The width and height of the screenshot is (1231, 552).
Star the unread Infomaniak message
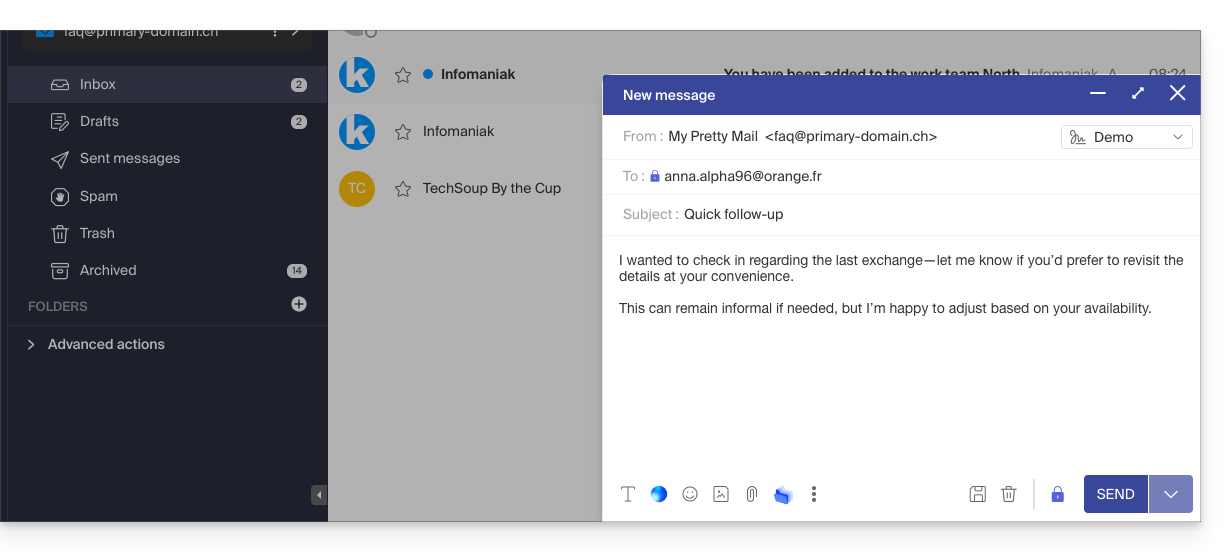[x=403, y=75]
